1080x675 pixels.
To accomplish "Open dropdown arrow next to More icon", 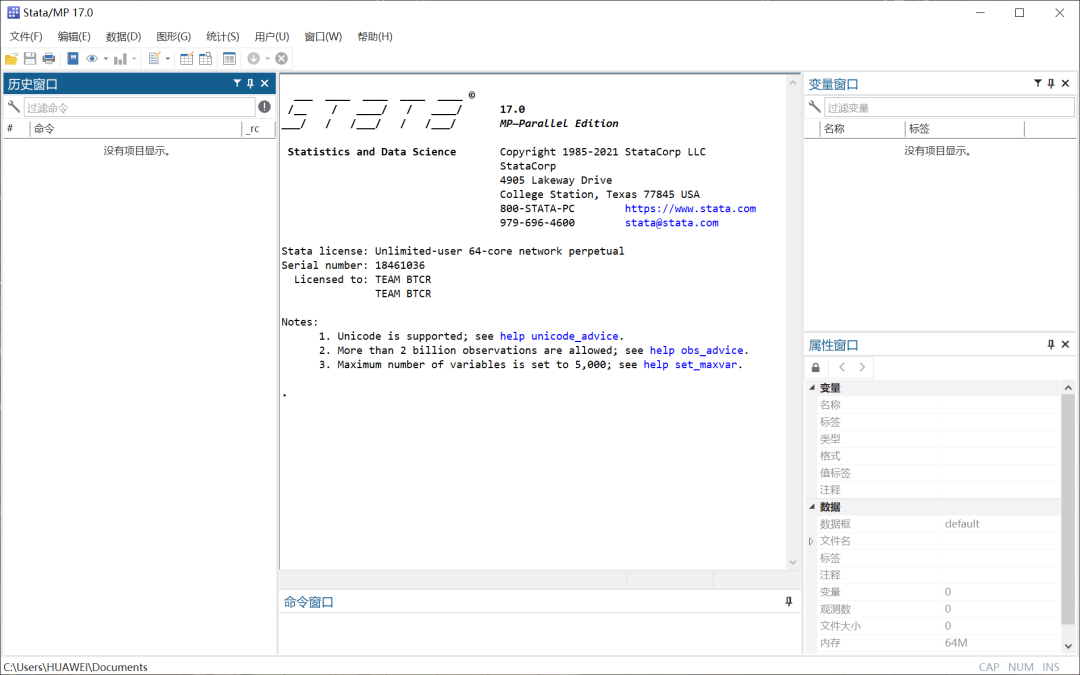I will [267, 59].
